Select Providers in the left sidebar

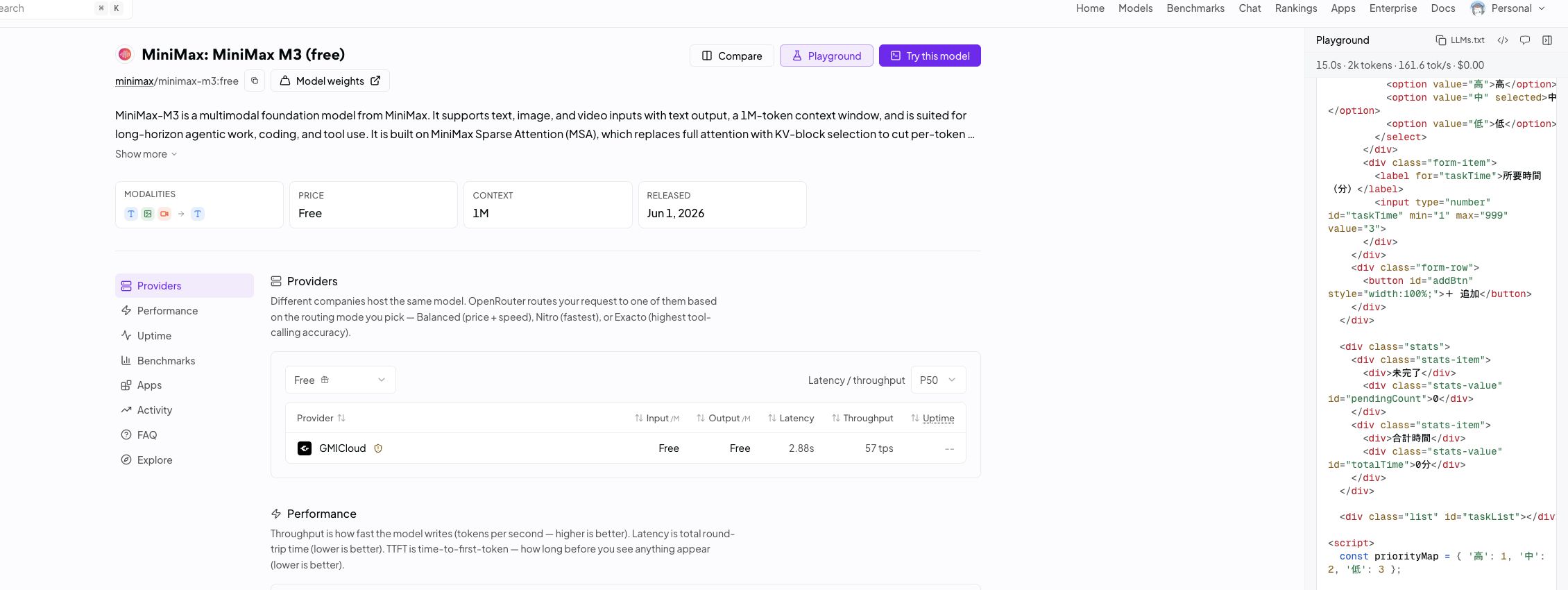(x=185, y=286)
